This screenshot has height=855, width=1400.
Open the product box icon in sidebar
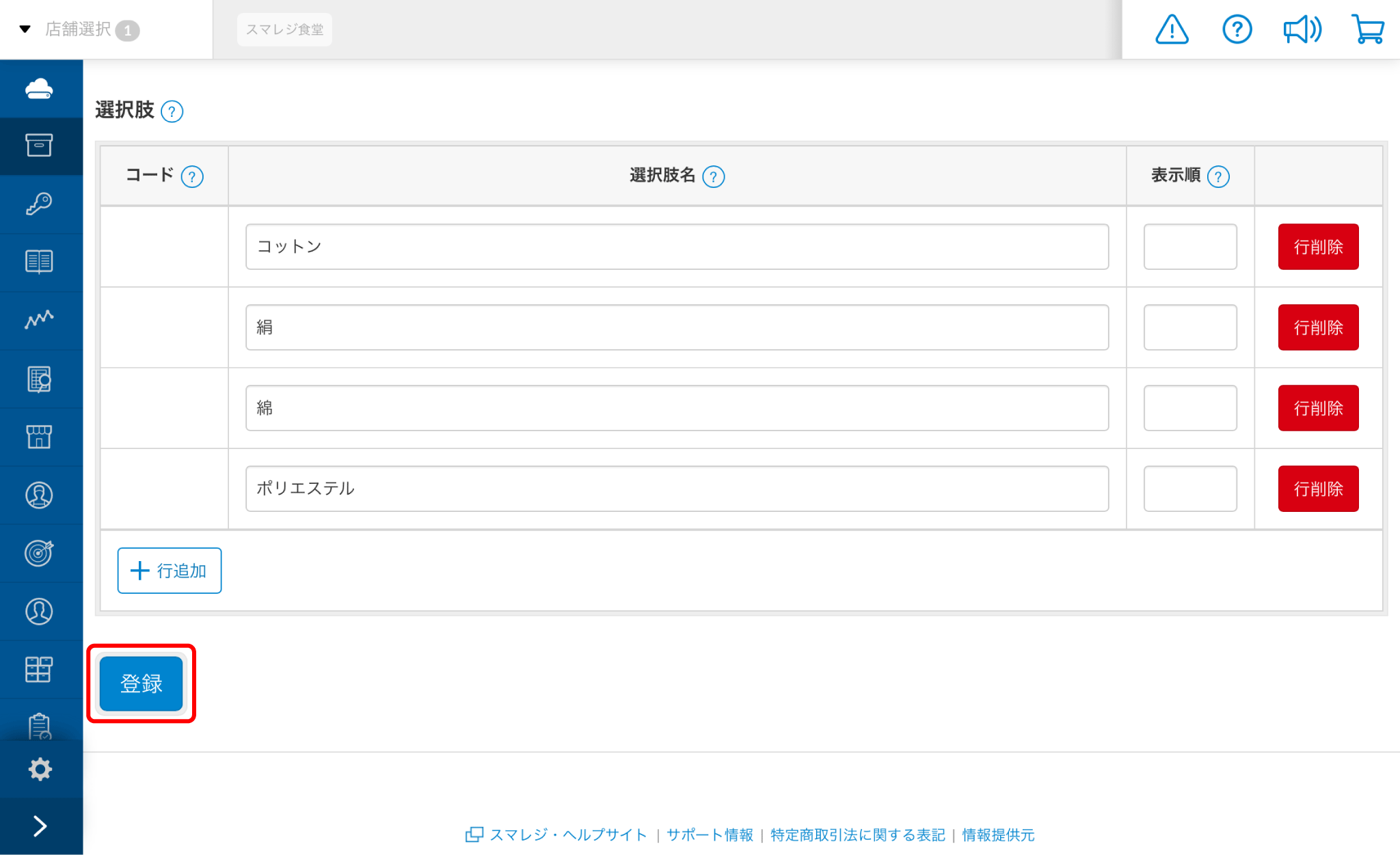40,146
